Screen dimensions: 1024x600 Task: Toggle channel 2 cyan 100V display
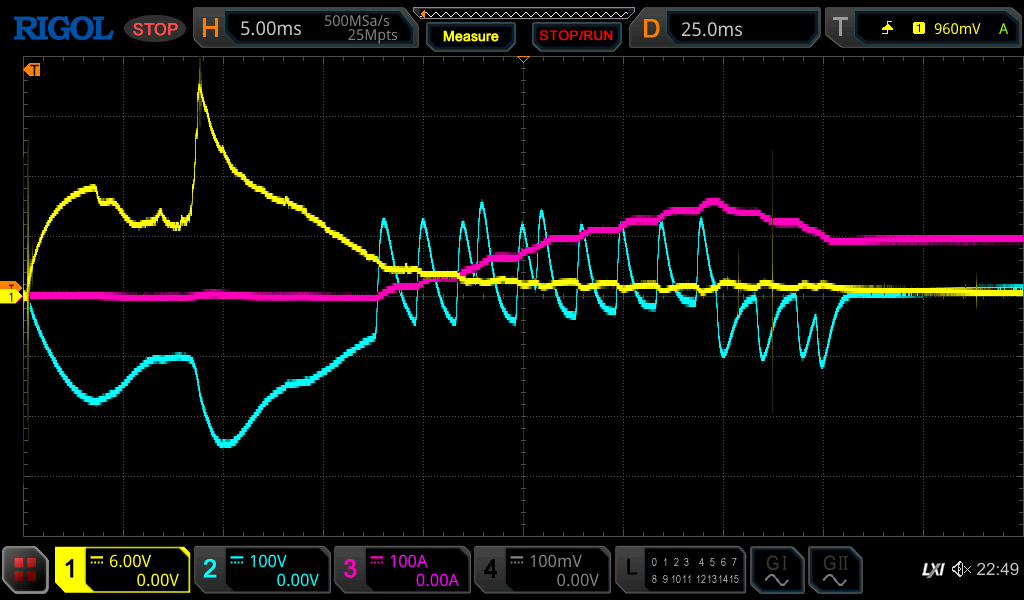[261, 570]
